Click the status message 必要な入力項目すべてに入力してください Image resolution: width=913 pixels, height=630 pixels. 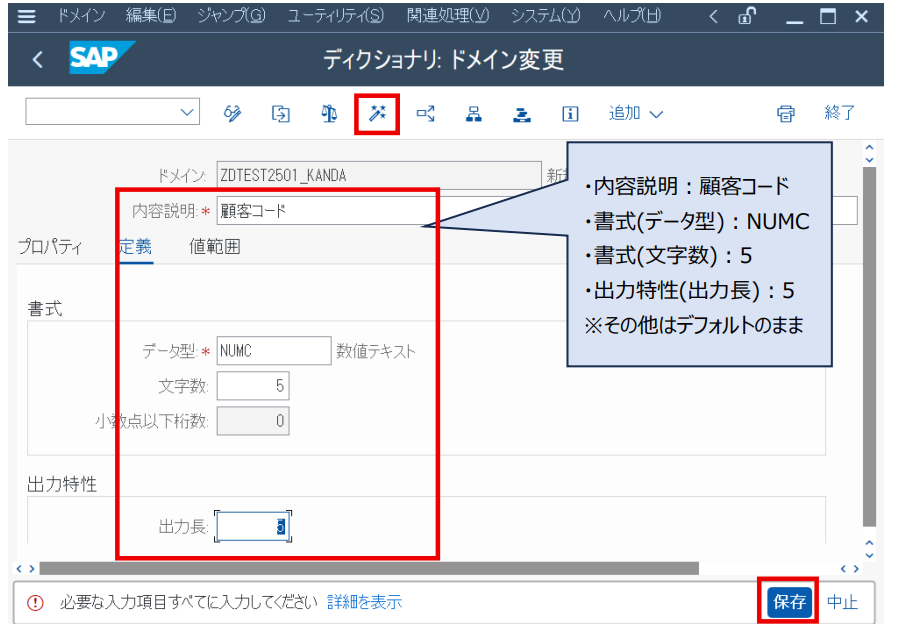189,602
